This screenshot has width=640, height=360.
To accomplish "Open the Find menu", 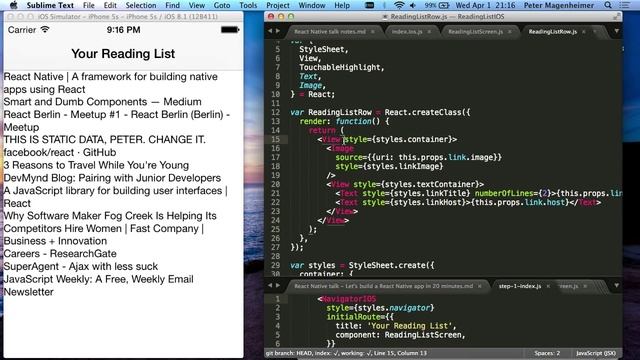I will click(x=172, y=5).
